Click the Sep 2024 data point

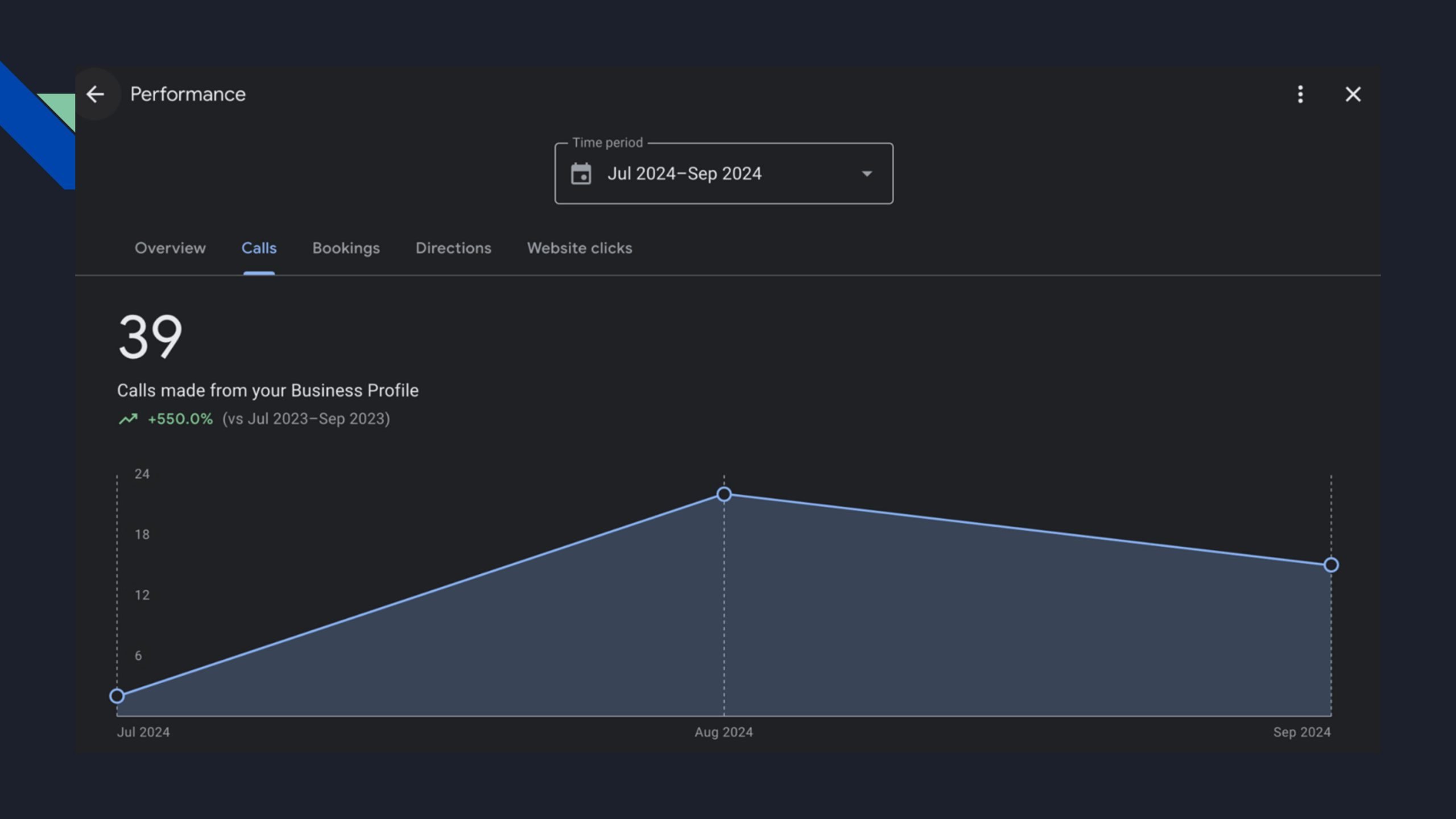[x=1331, y=565]
